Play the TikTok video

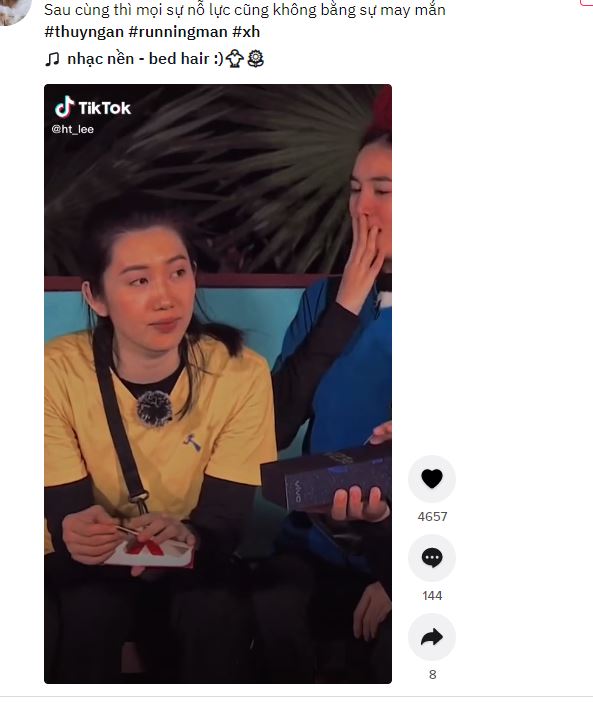[x=218, y=384]
